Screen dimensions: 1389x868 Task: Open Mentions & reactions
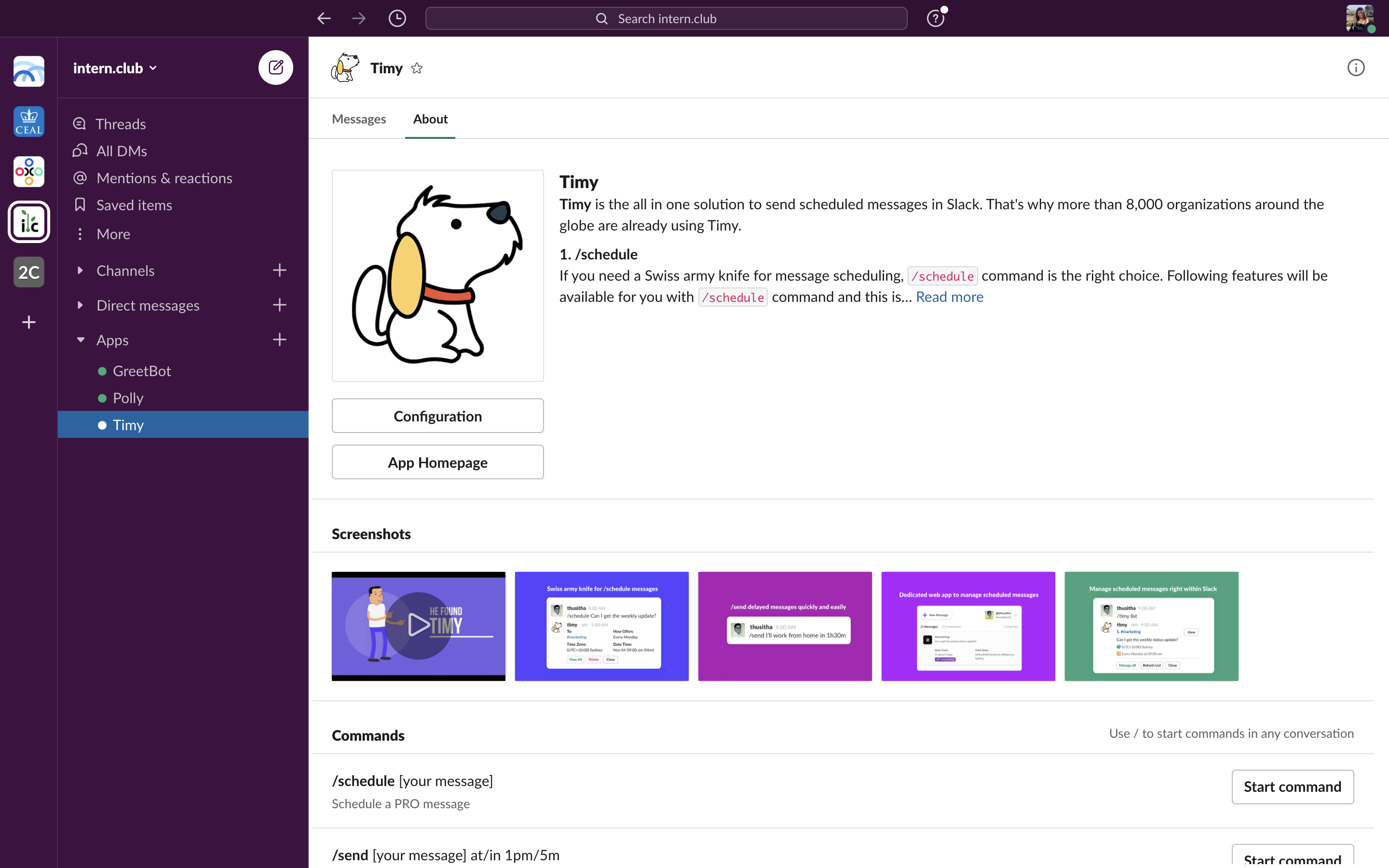pos(182,178)
